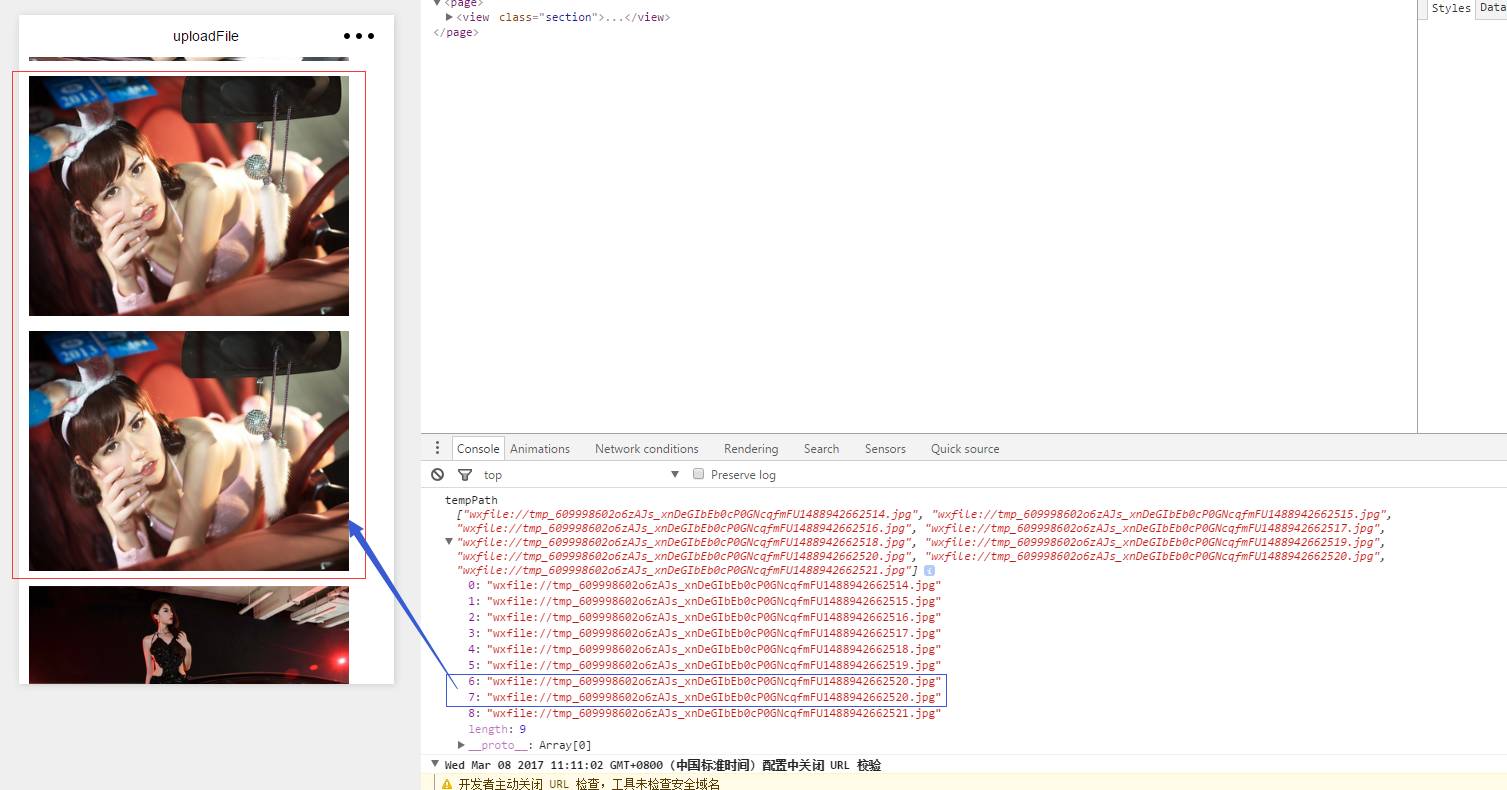This screenshot has height=790, width=1507.
Task: Open the Sensors tab
Action: 884,449
